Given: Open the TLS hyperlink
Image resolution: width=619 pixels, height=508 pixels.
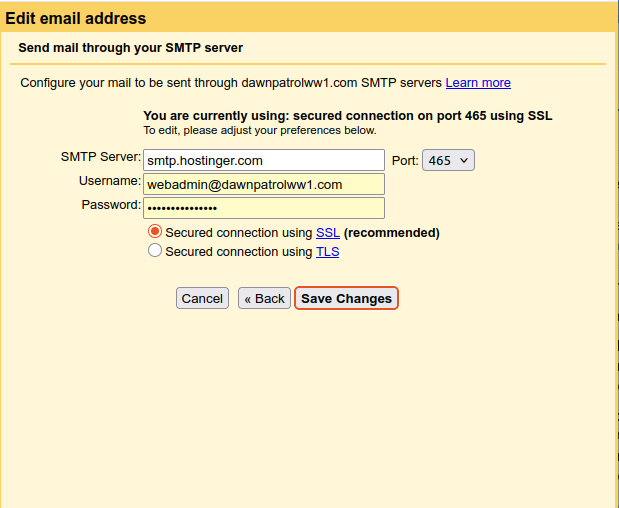Looking at the screenshot, I should tap(327, 252).
